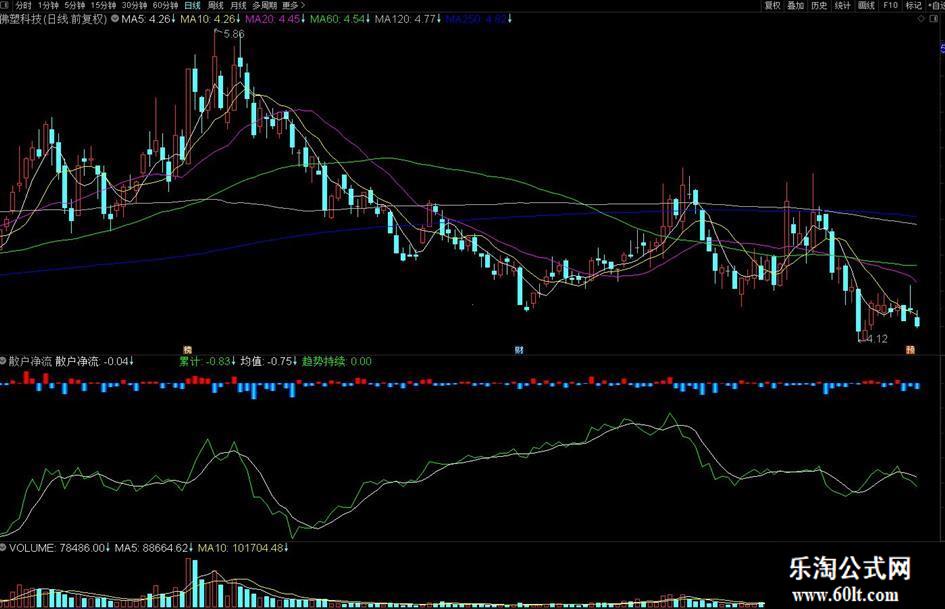Switch to the 周线 weekly chart
This screenshot has height=609, width=945.
click(215, 5)
